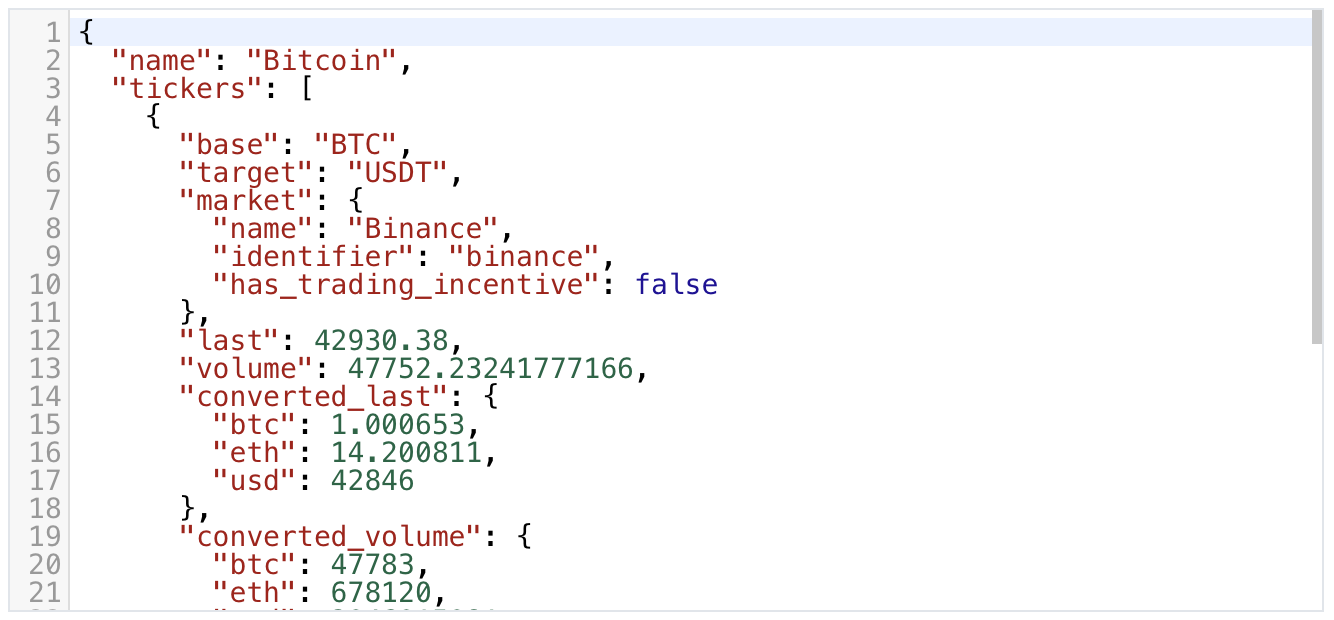Click the eth value 678120
The width and height of the screenshot is (1334, 620).
pos(381,593)
